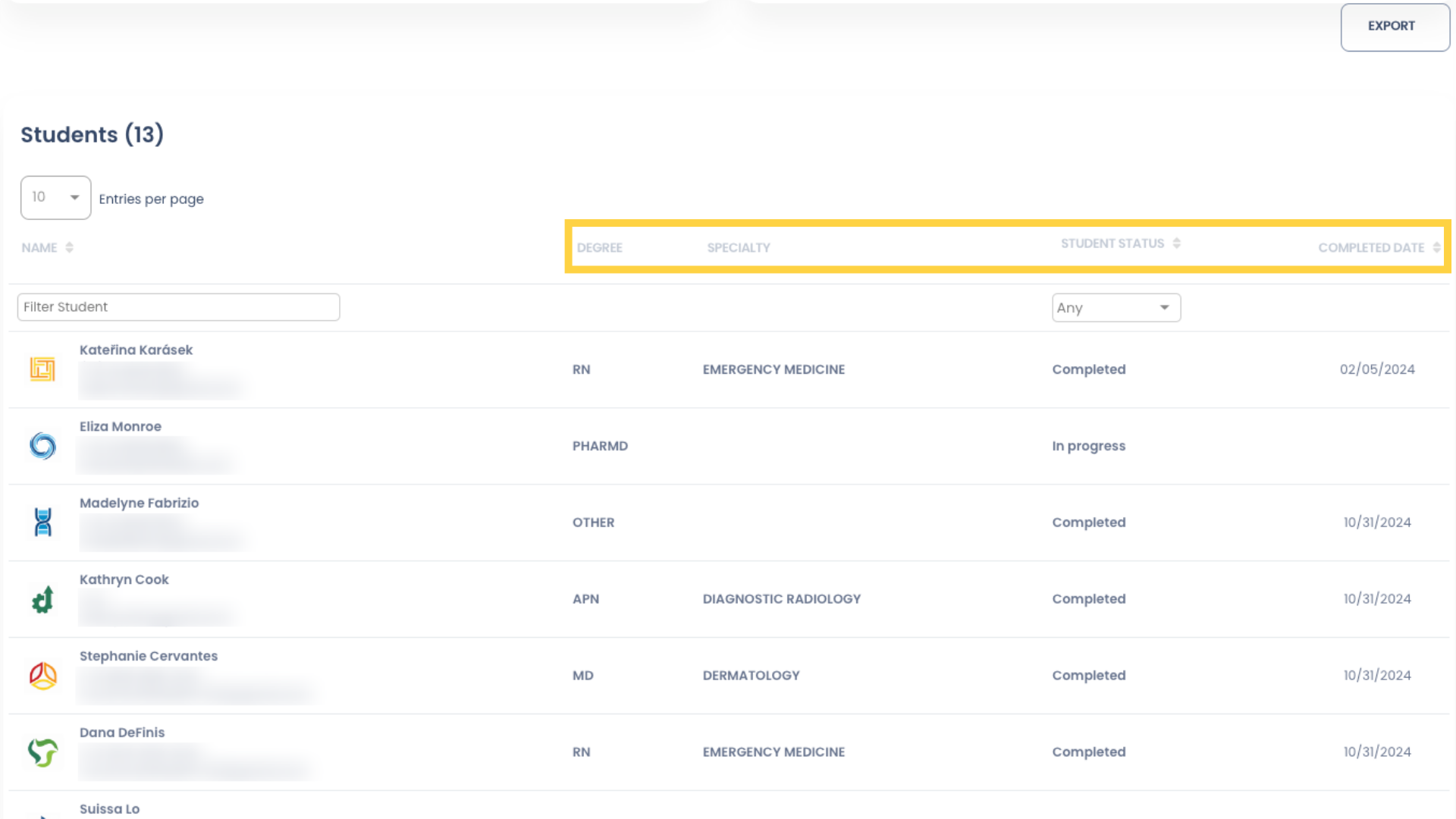This screenshot has width=1456, height=819.
Task: Click Eliza Monroe's swirl avatar
Action: click(42, 446)
